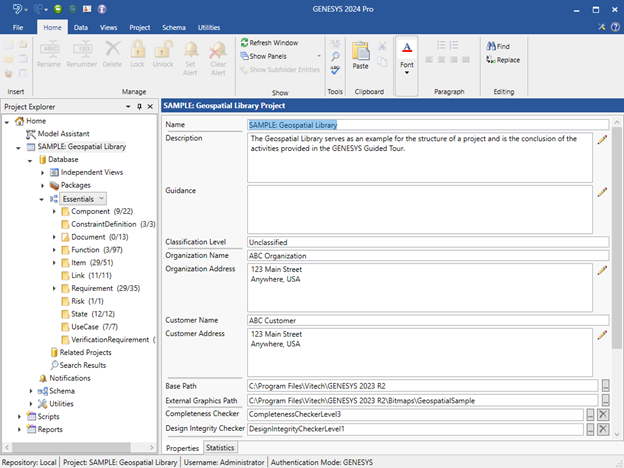Open the File menu
624x468 pixels.
pos(18,27)
